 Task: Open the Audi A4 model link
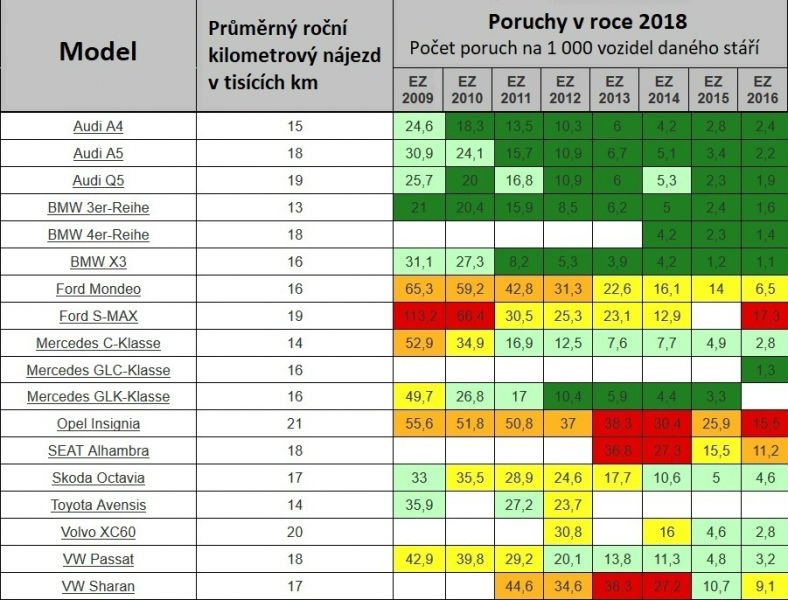point(98,127)
